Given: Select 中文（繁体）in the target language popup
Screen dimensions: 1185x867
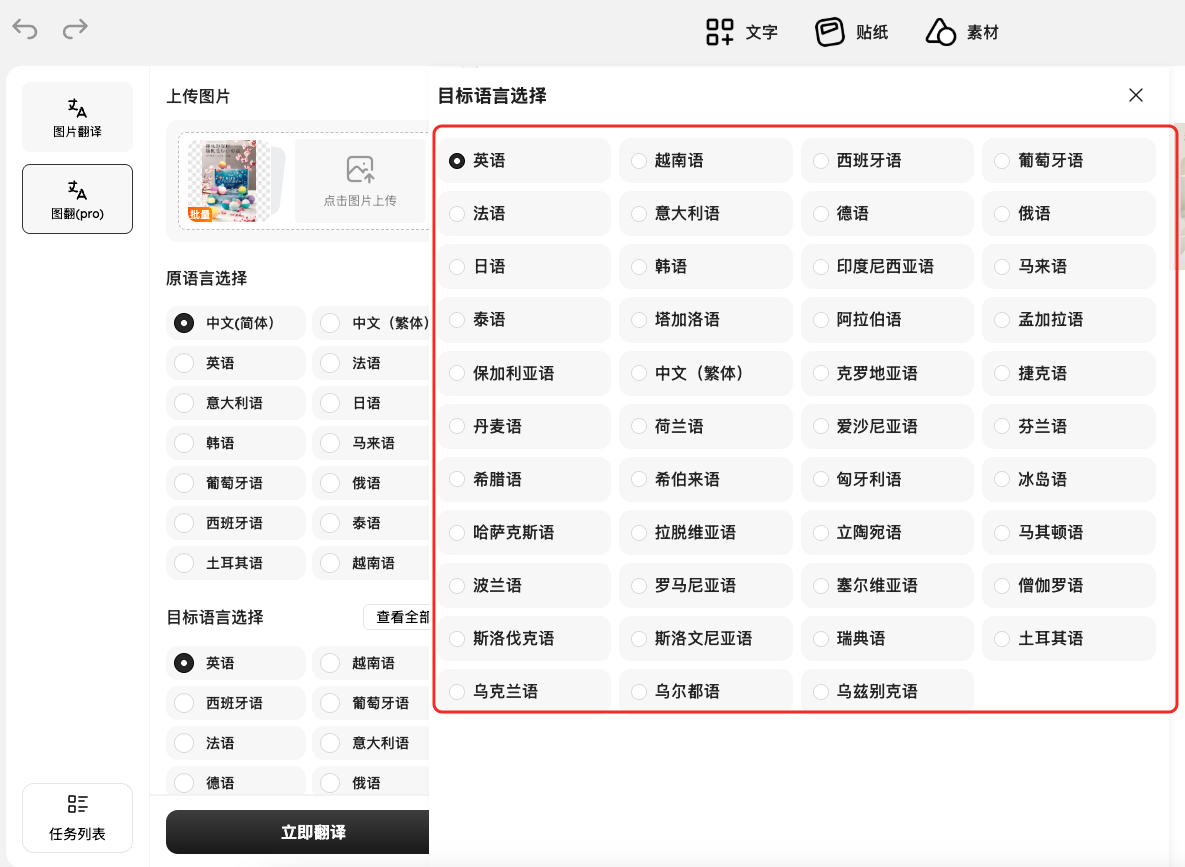Looking at the screenshot, I should [706, 373].
